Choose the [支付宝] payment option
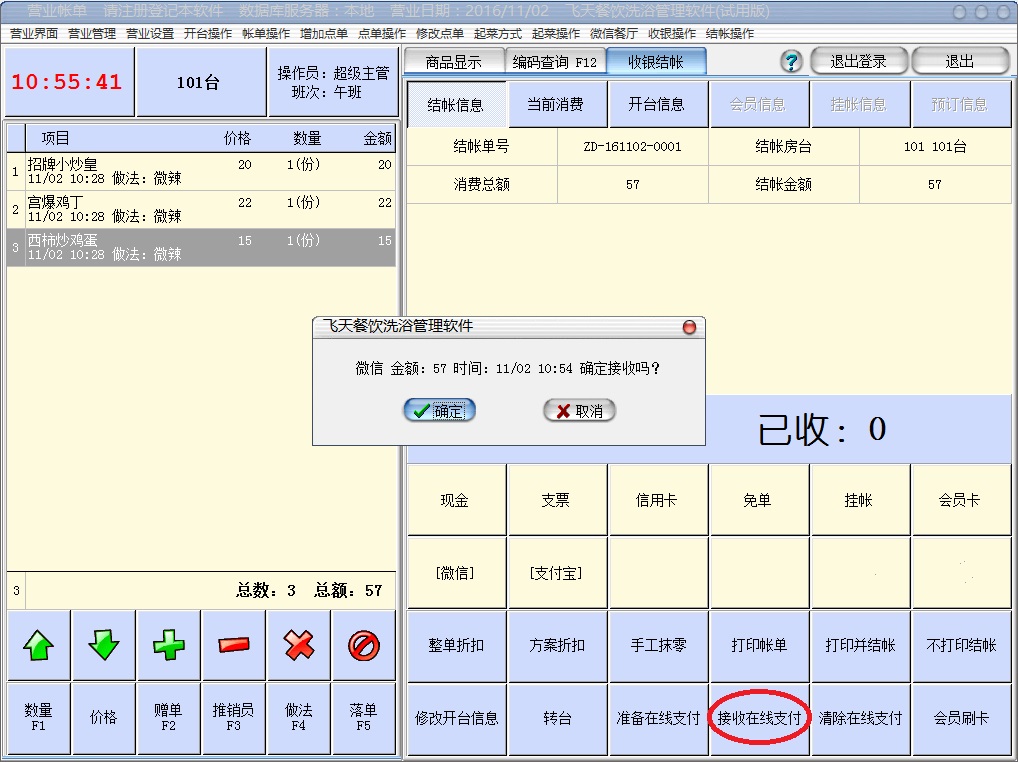Screen dimensions: 1018x762 (556, 573)
